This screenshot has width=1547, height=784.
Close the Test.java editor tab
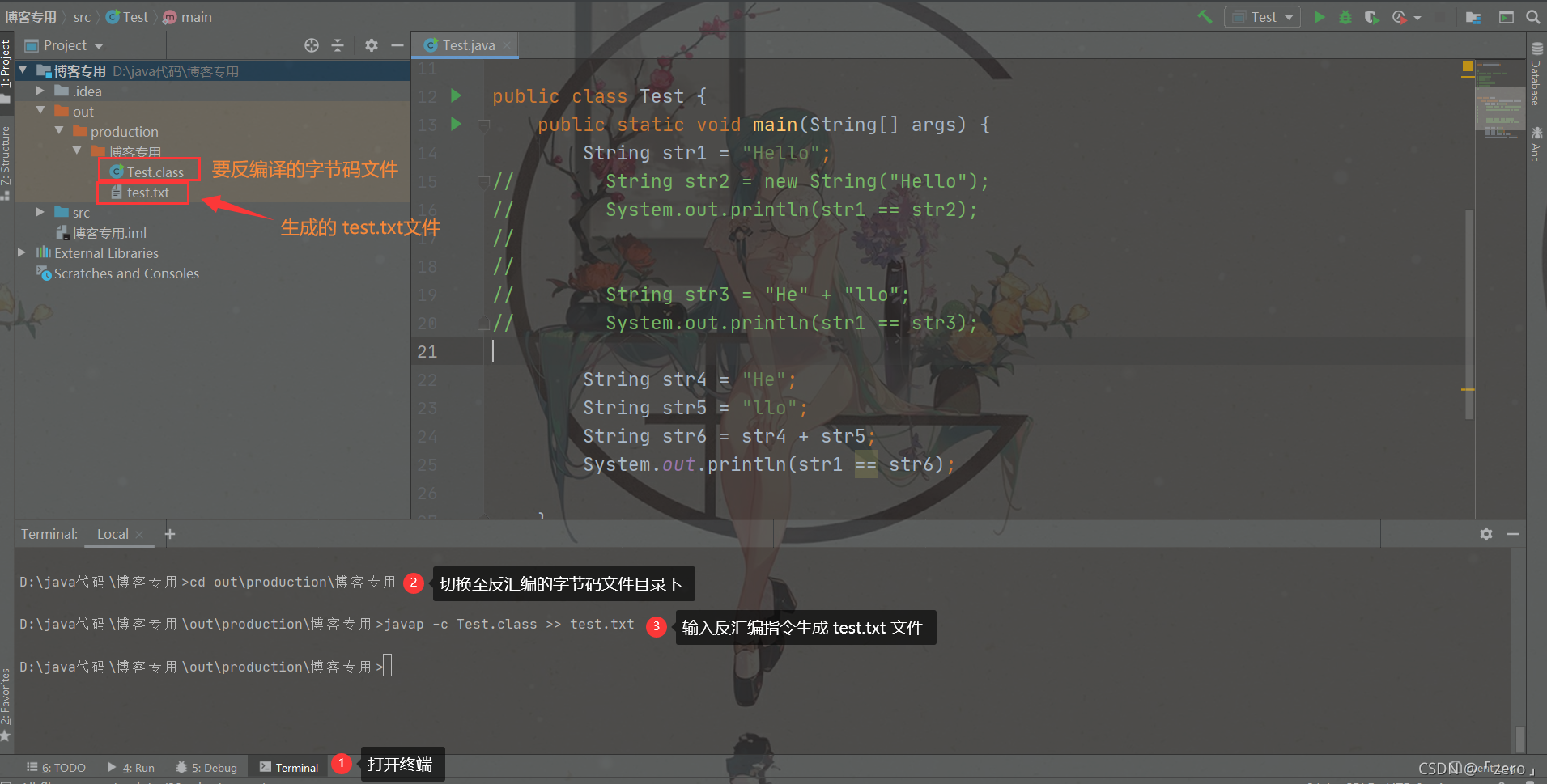pyautogui.click(x=507, y=45)
